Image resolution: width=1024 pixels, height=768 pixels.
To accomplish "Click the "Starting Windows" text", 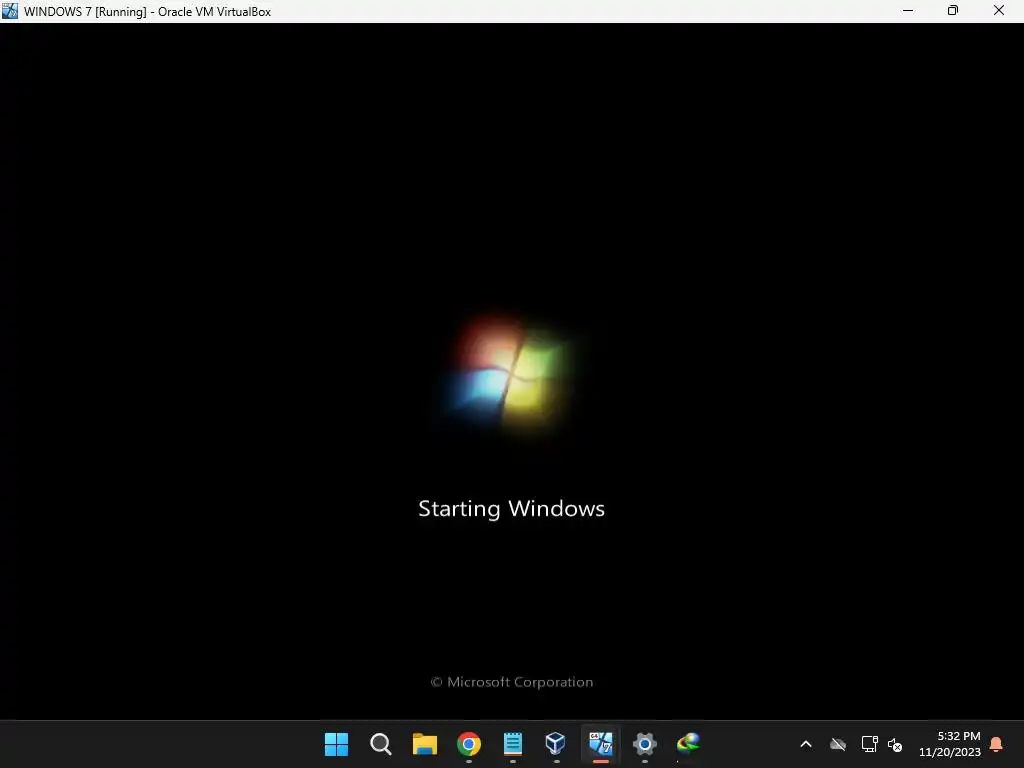I will [511, 509].
